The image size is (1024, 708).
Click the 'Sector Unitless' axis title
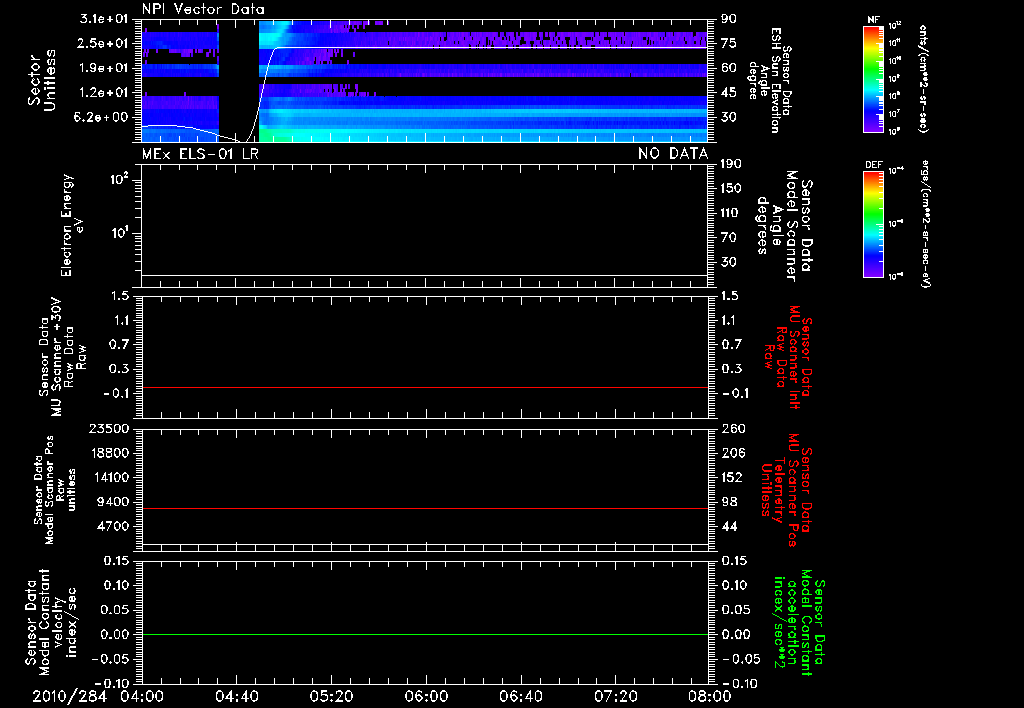tap(42, 80)
